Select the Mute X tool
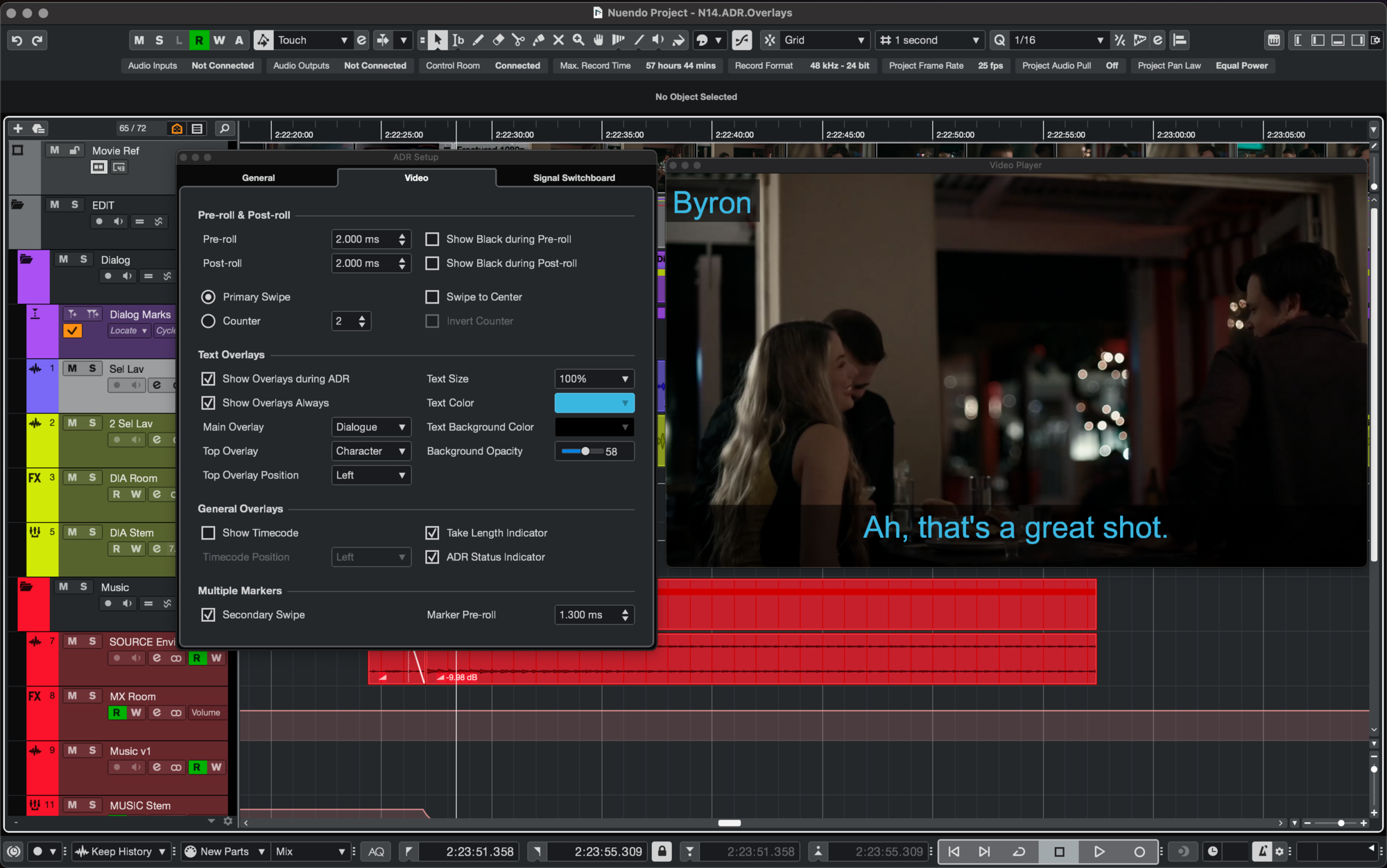 coord(558,40)
